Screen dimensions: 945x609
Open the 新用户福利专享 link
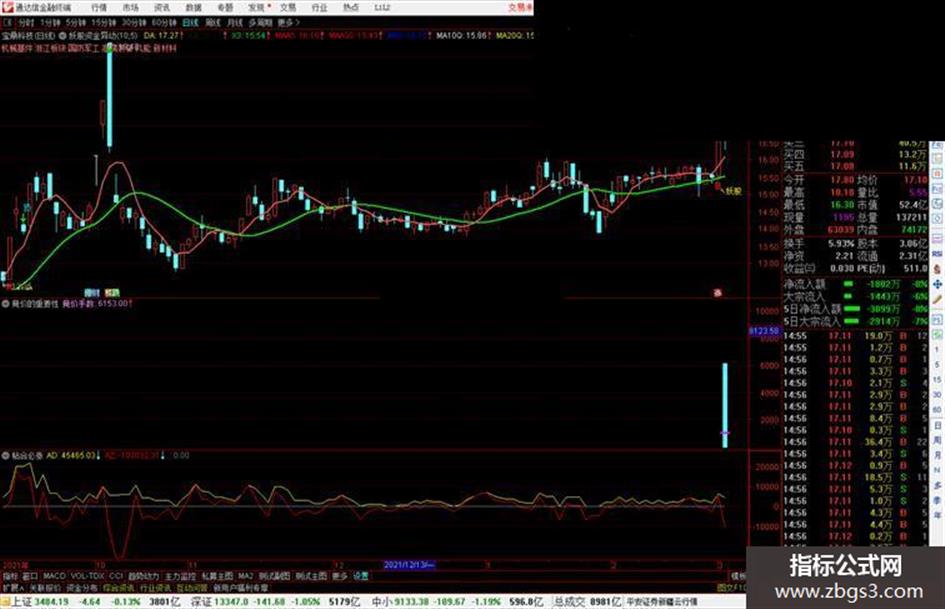click(240, 588)
